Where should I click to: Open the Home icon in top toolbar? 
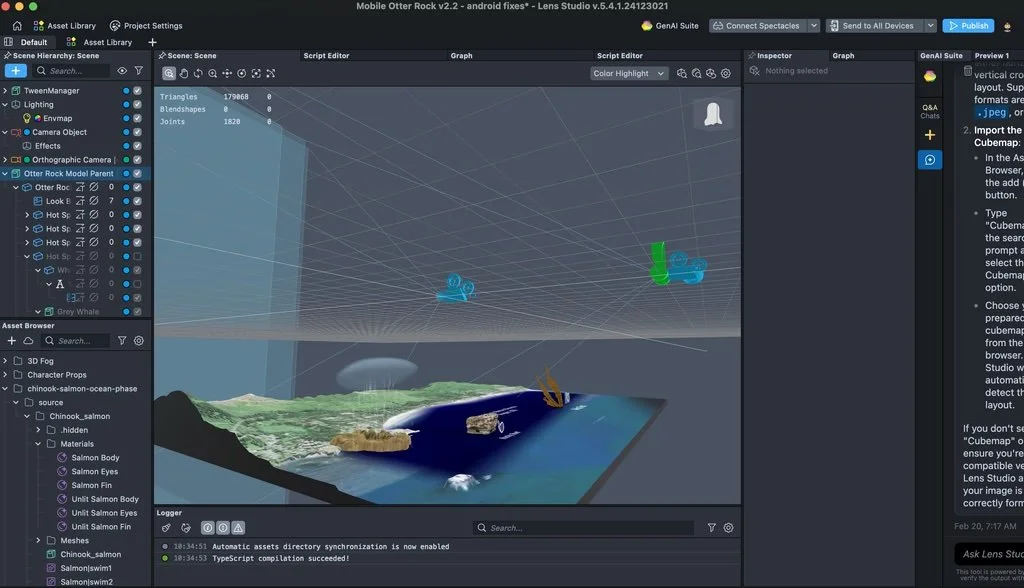click(17, 25)
